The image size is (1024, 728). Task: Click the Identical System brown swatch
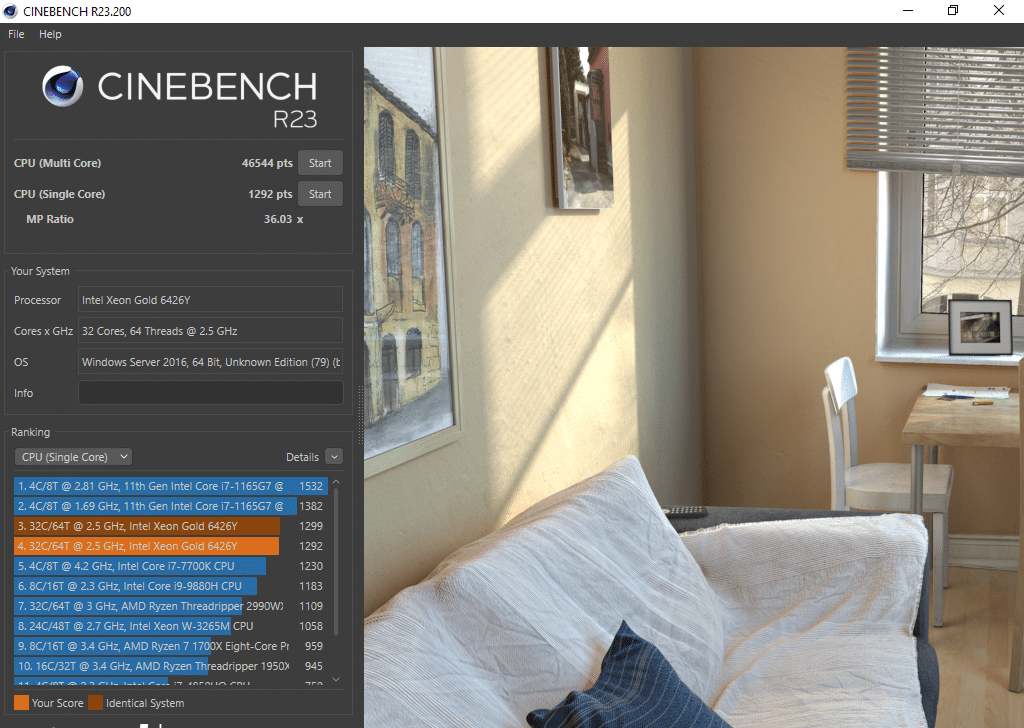point(95,703)
